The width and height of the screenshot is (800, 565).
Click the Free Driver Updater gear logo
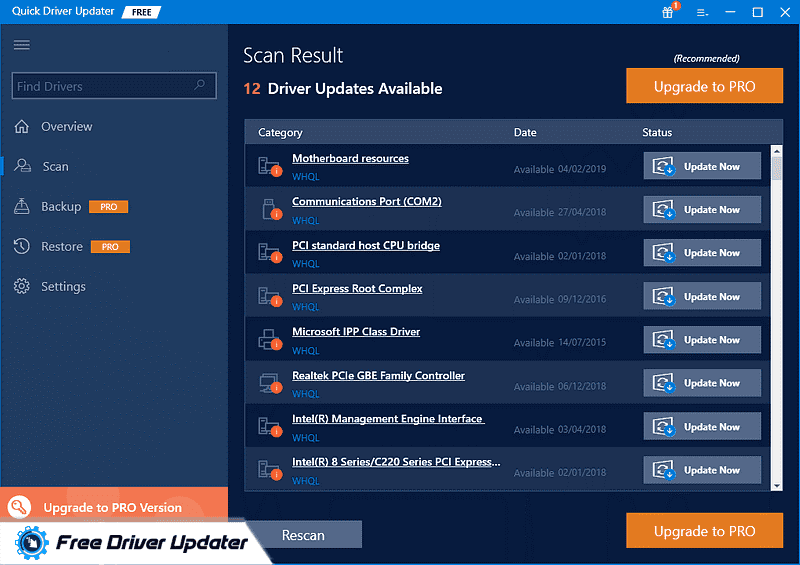point(32,543)
